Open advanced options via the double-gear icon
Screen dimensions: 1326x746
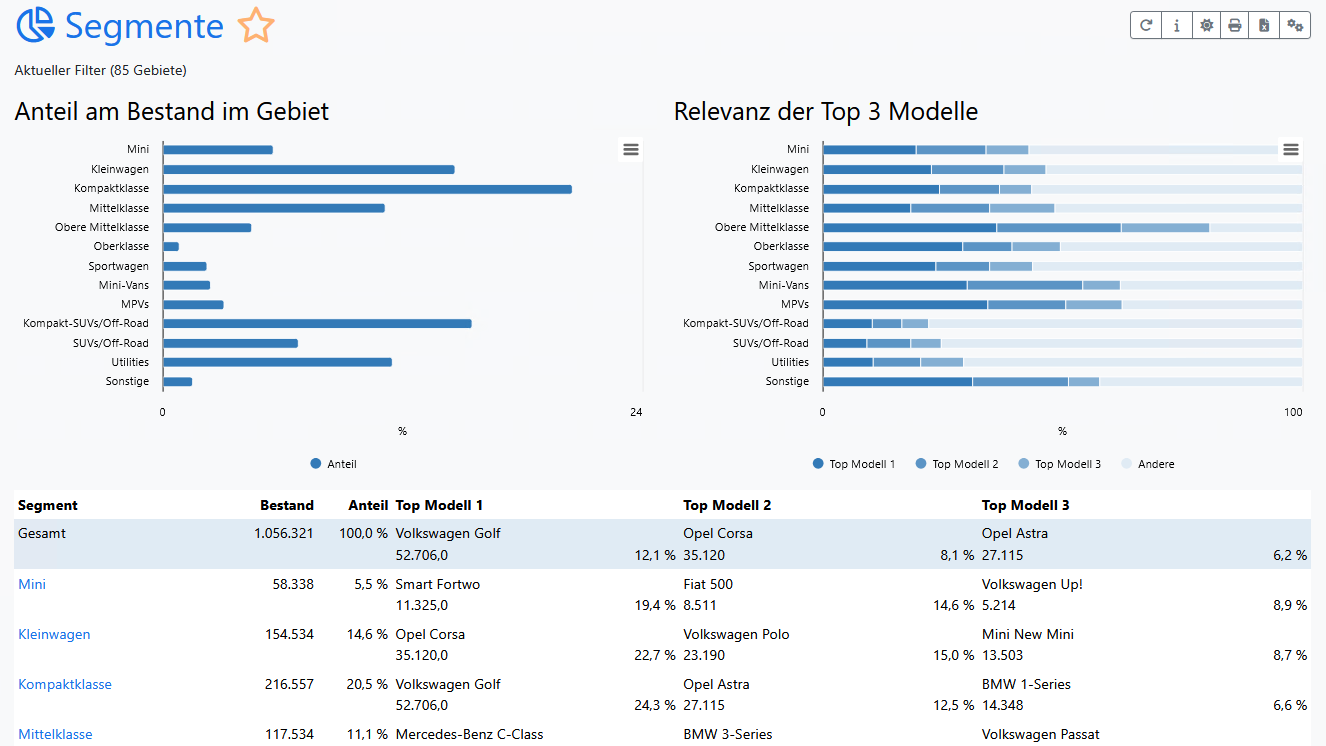(x=1295, y=25)
